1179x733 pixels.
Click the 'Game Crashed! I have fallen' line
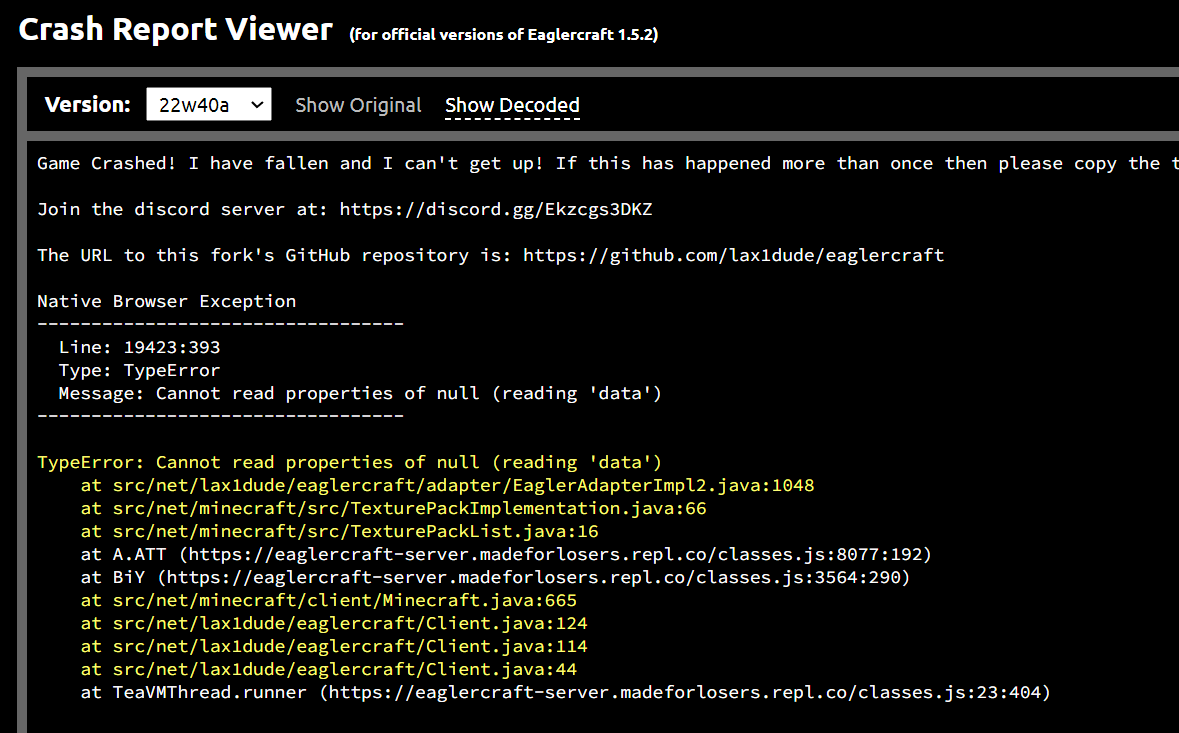(608, 164)
